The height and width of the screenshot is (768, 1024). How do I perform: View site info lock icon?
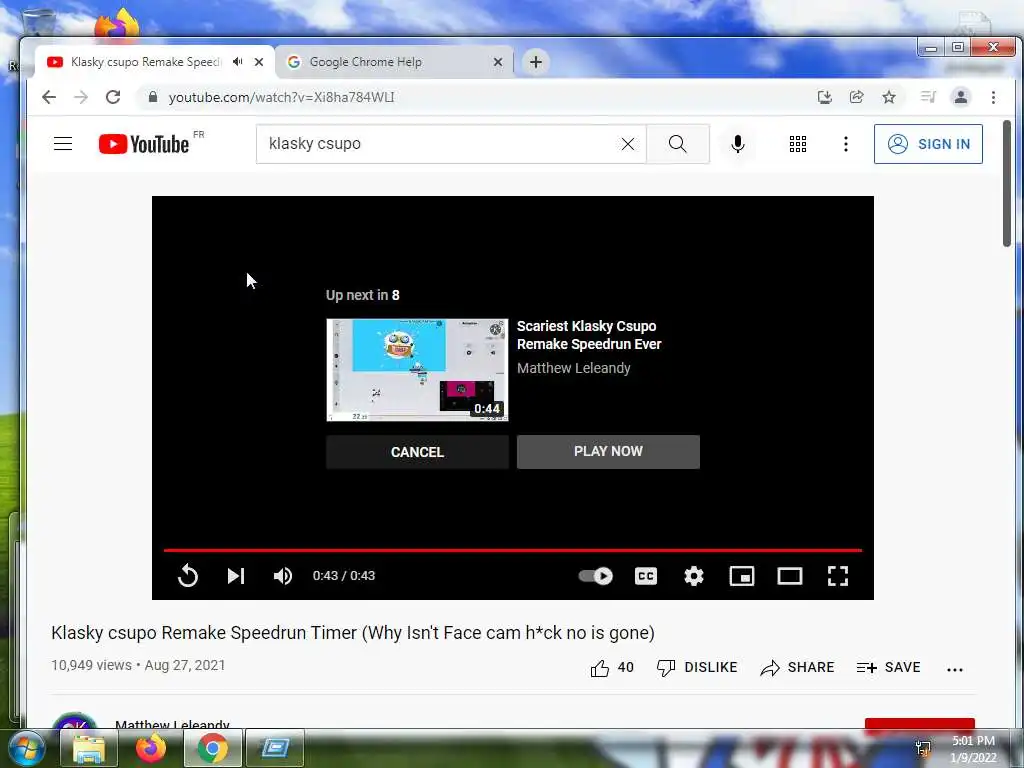(x=153, y=97)
